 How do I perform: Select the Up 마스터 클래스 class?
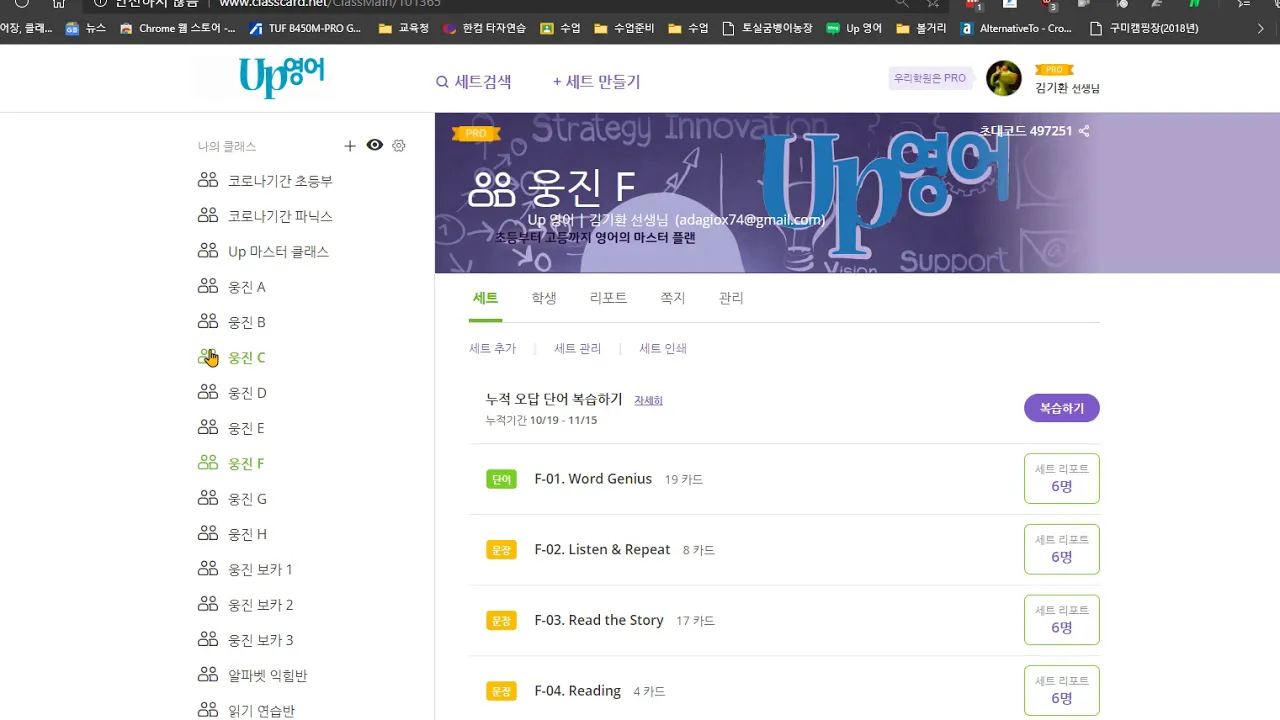click(264, 252)
